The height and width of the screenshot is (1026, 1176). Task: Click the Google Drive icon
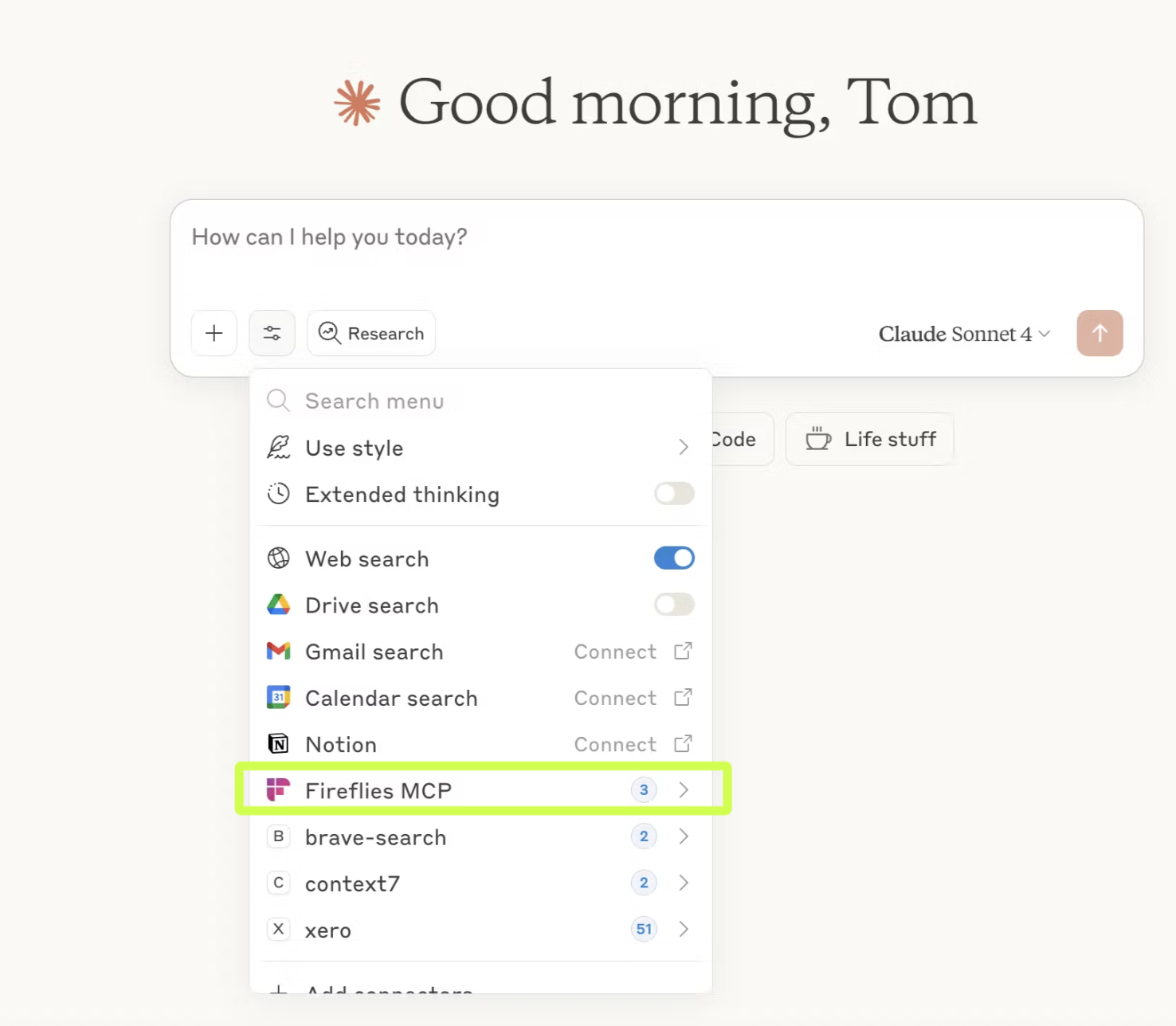pyautogui.click(x=278, y=605)
